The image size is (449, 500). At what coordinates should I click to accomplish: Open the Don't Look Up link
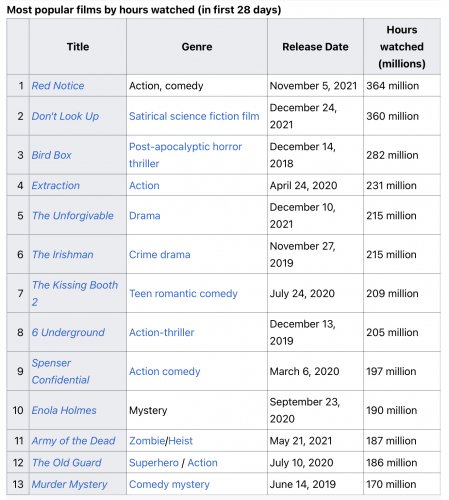(65, 116)
